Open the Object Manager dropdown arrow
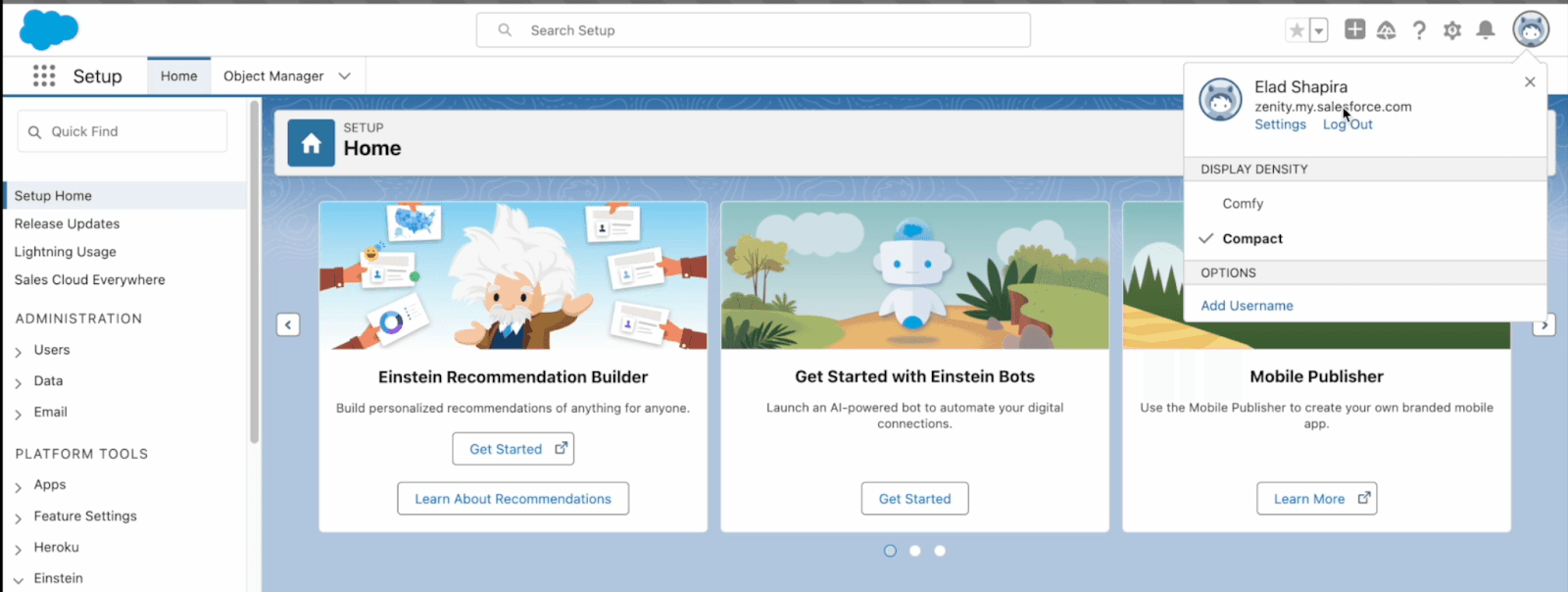 345,76
